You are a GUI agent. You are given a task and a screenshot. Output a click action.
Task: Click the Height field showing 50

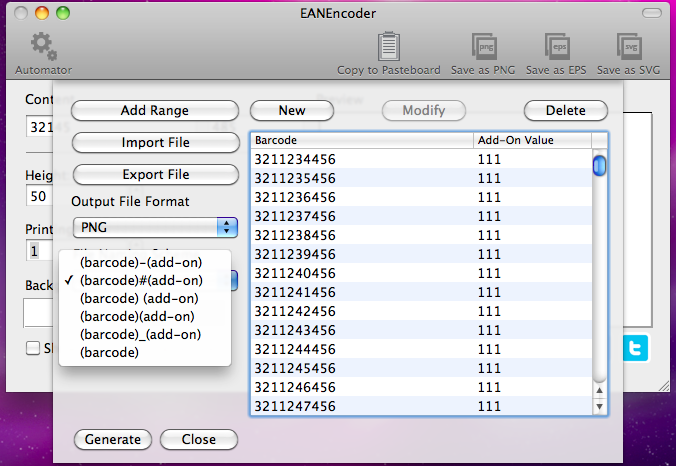click(39, 196)
